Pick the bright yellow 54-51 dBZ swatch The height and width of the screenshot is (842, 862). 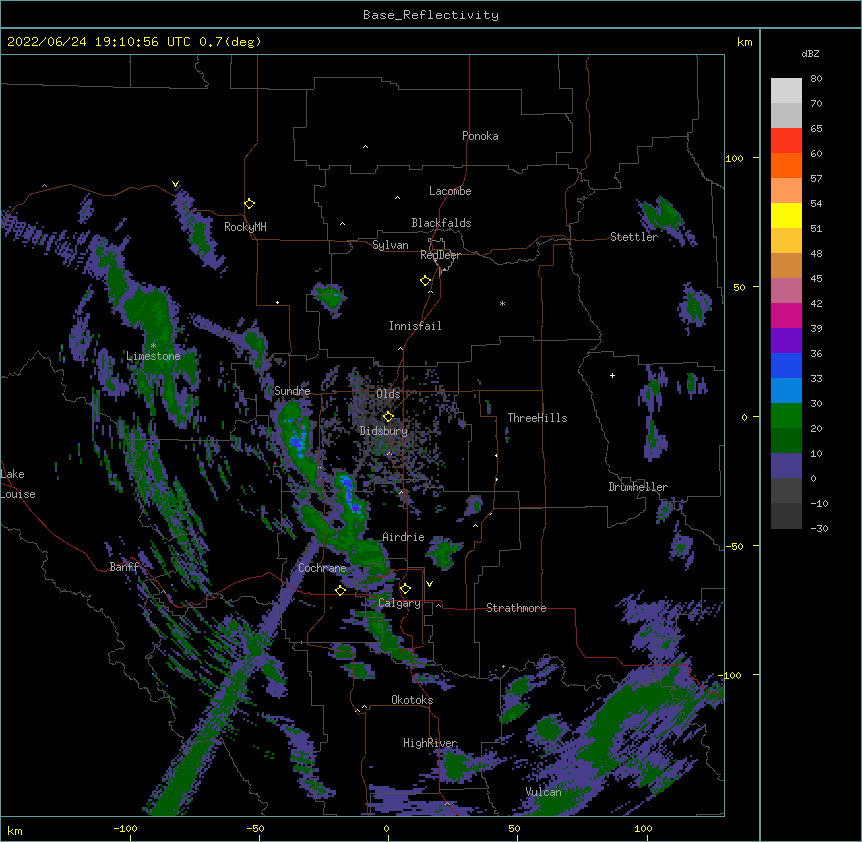786,215
